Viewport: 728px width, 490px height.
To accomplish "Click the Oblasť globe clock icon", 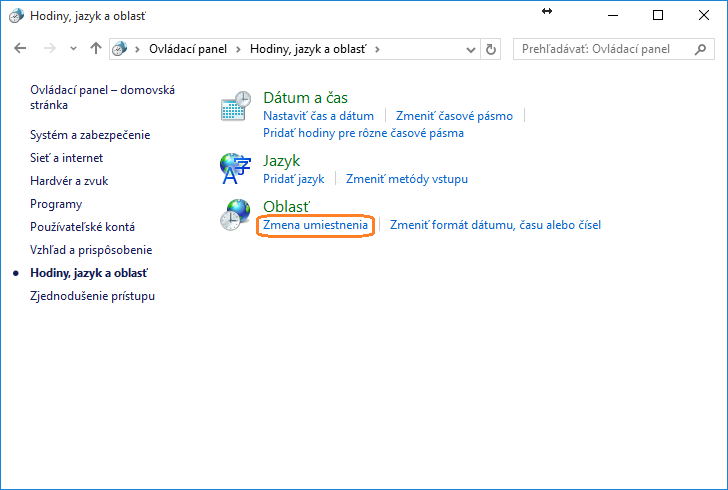I will tap(236, 216).
